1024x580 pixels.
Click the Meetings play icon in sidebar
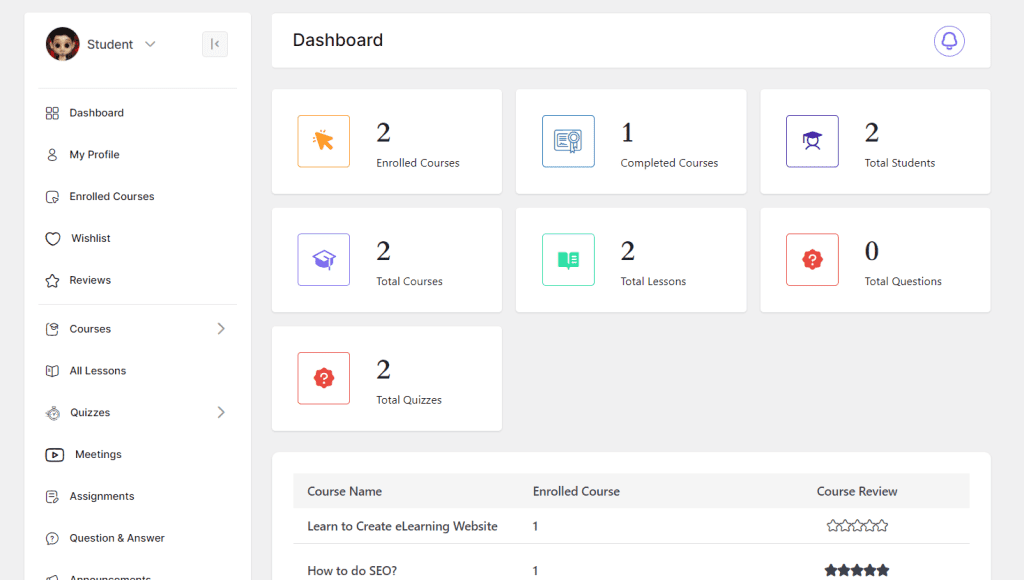tap(53, 454)
